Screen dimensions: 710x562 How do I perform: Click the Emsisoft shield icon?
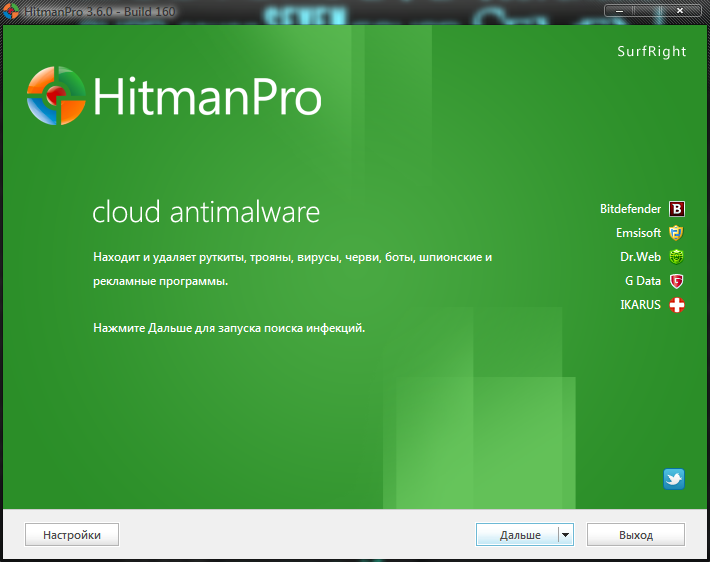tap(676, 233)
